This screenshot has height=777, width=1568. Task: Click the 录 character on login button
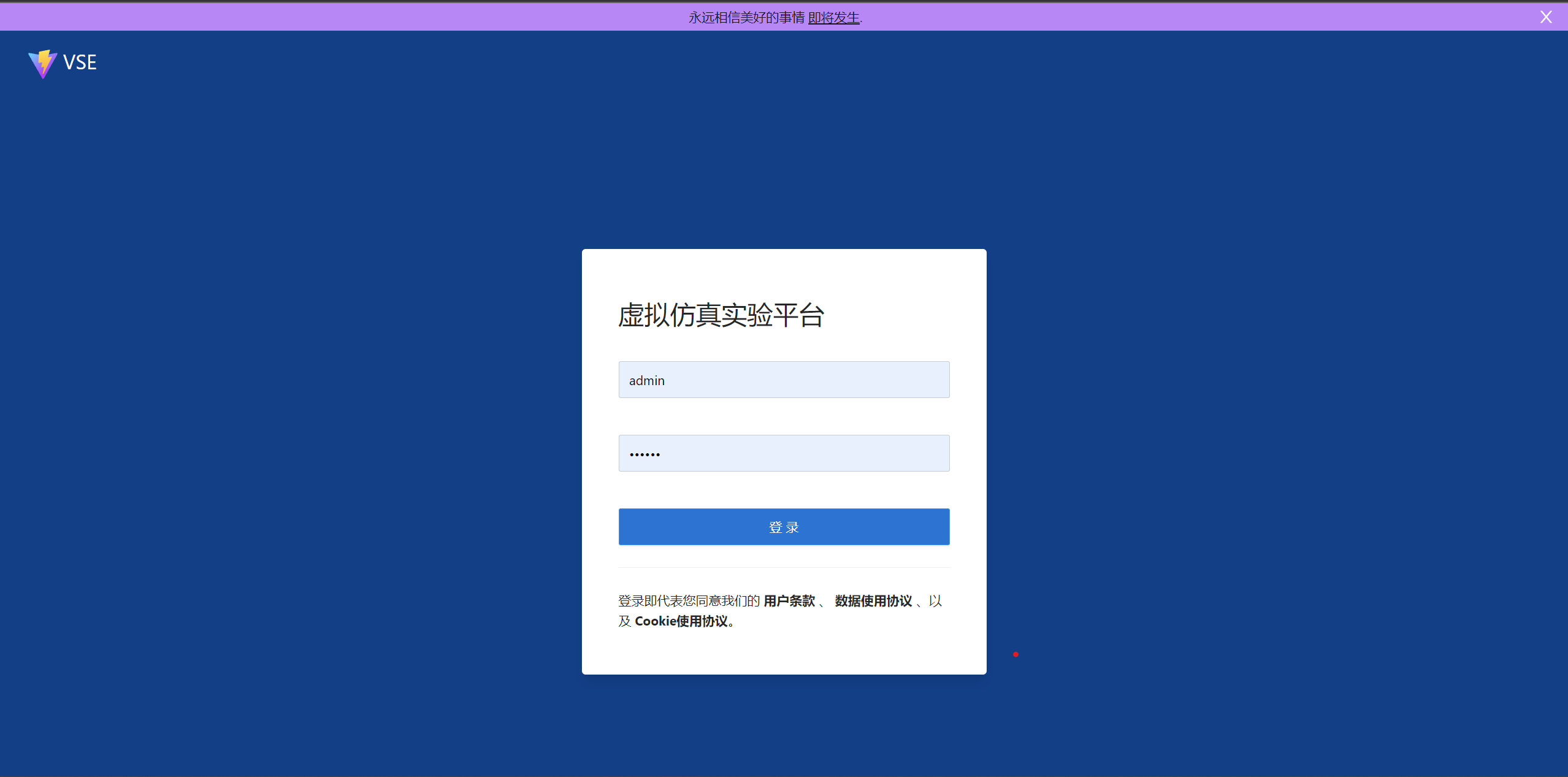click(793, 527)
